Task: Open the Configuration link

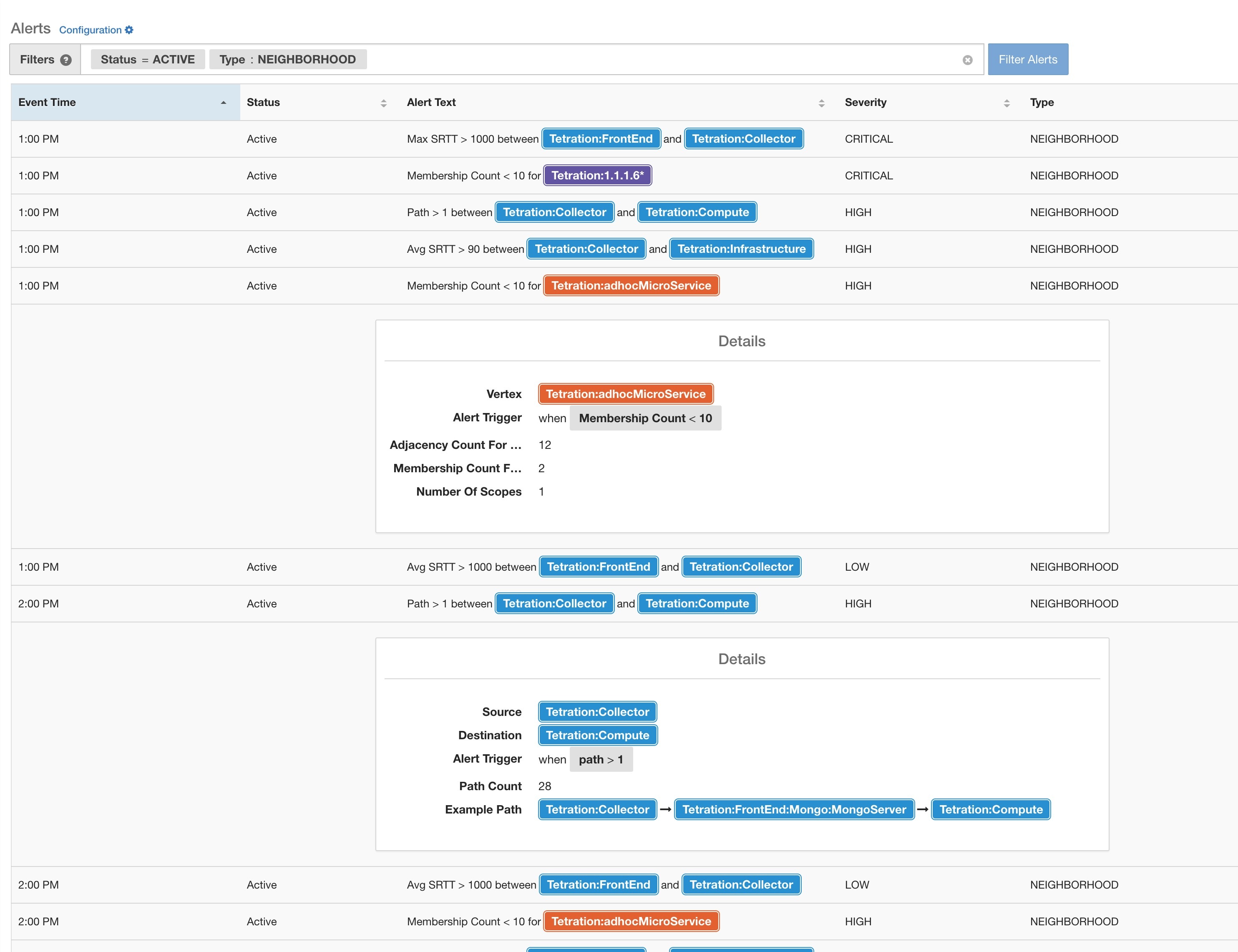Action: (91, 30)
